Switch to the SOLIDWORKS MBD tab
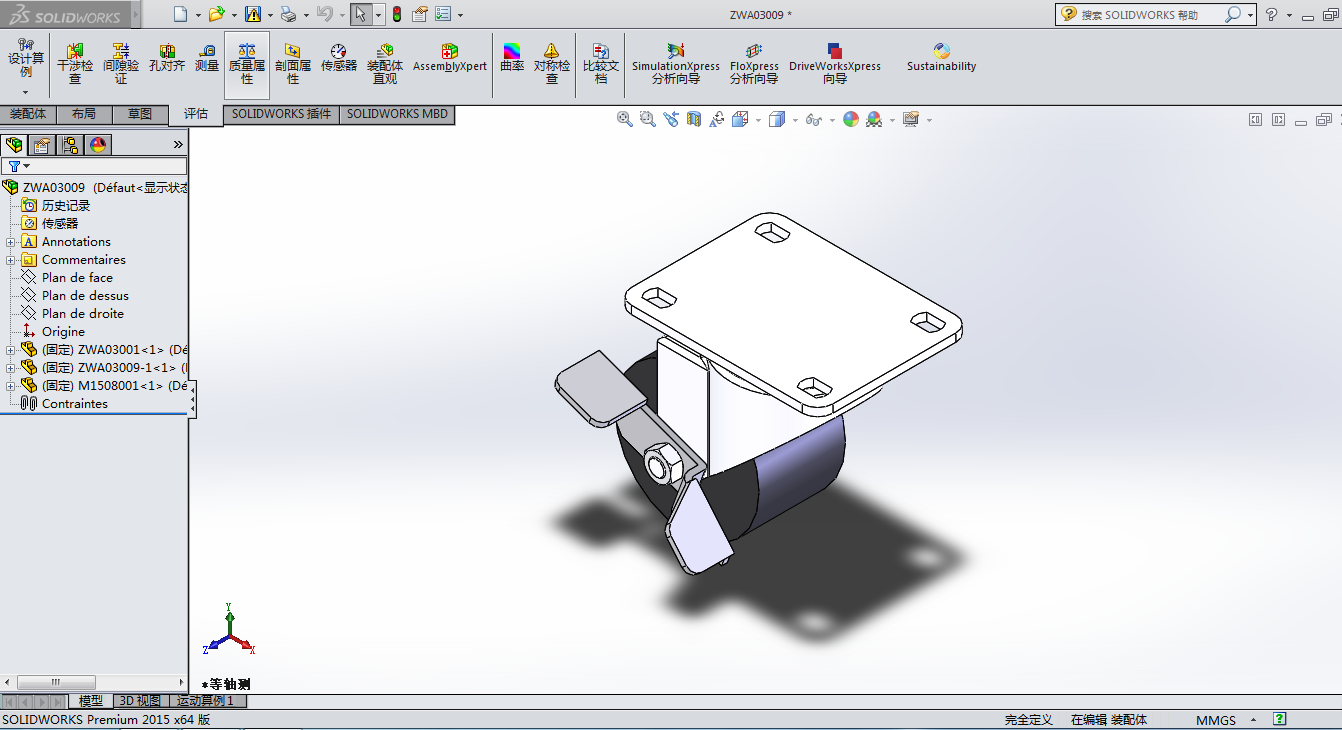 tap(397, 114)
